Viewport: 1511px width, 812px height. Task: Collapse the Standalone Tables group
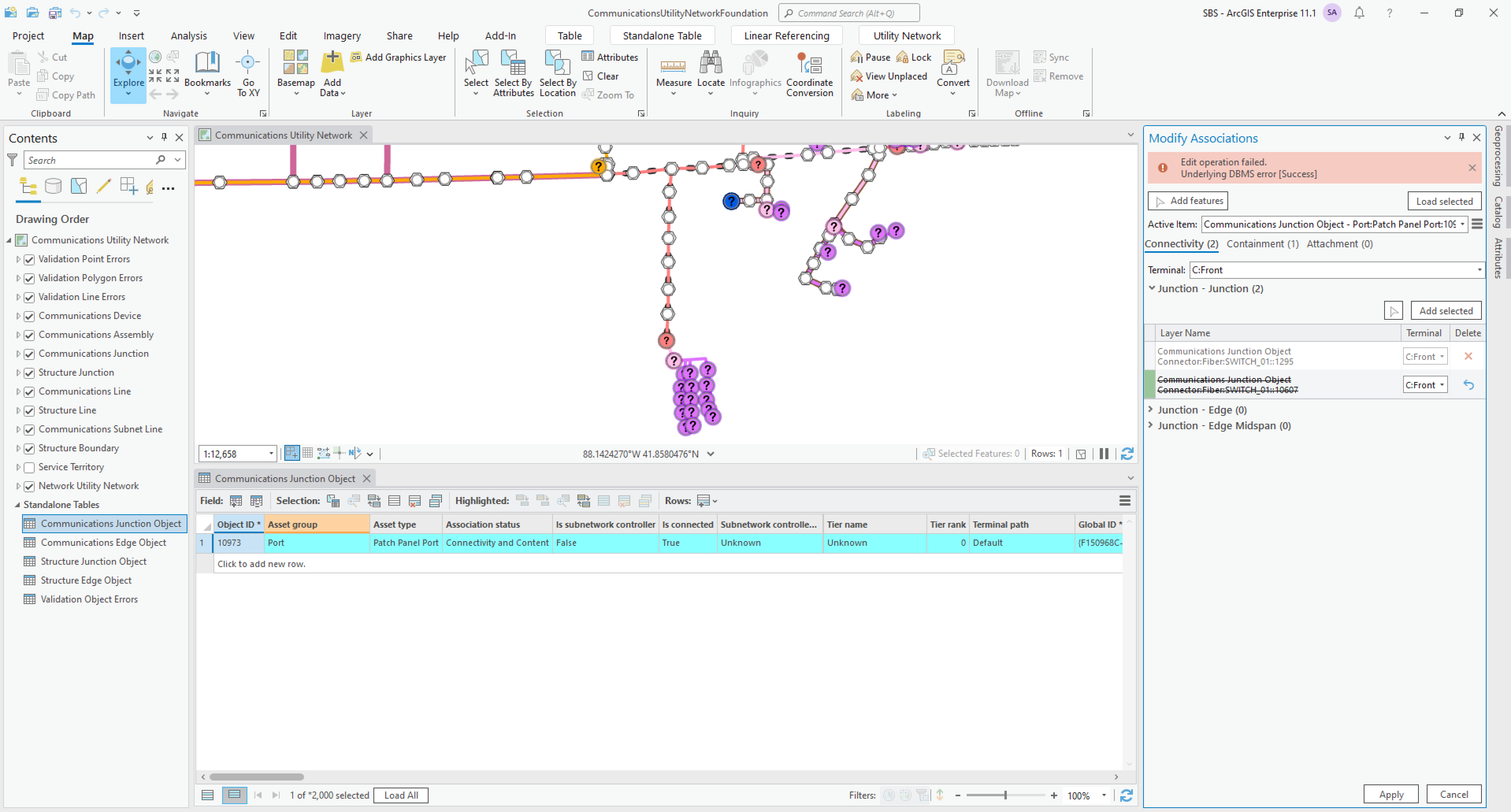pos(18,504)
